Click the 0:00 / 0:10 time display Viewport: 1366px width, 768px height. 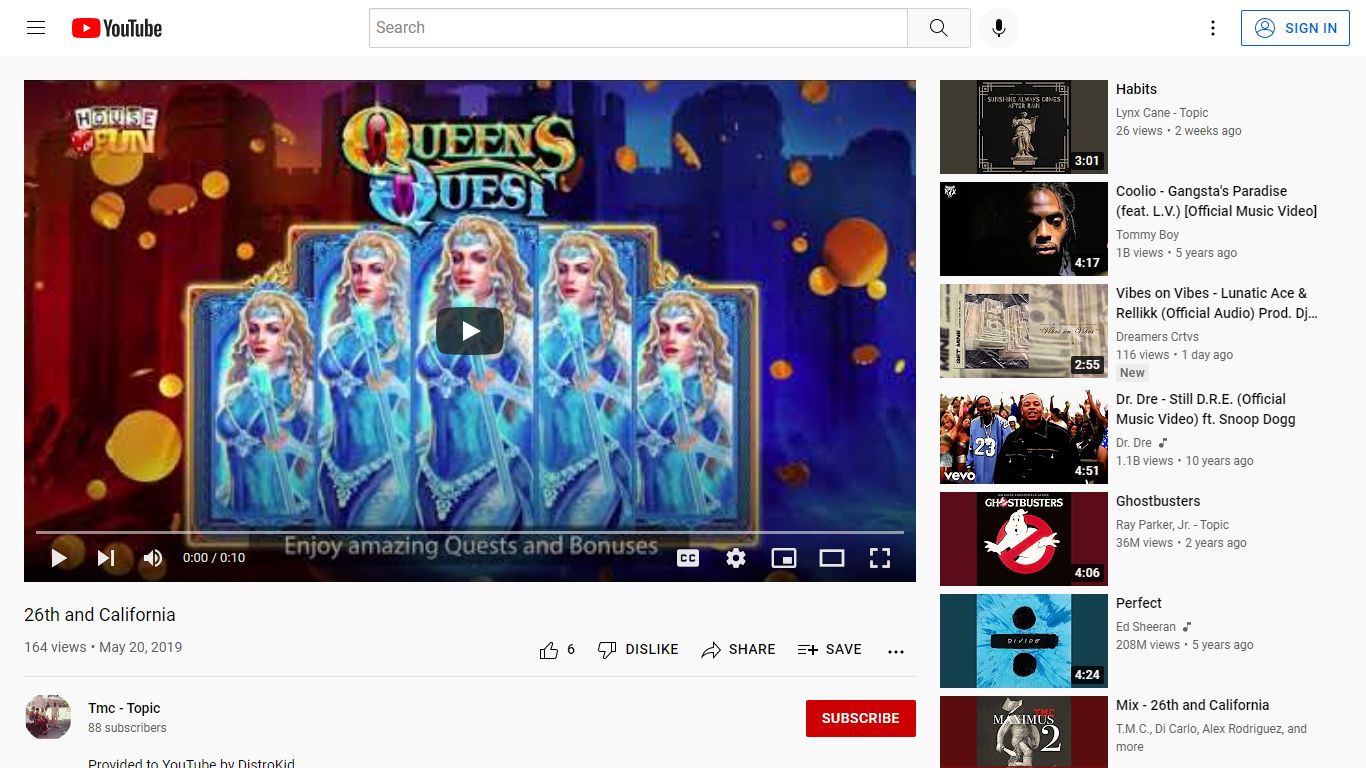(214, 558)
